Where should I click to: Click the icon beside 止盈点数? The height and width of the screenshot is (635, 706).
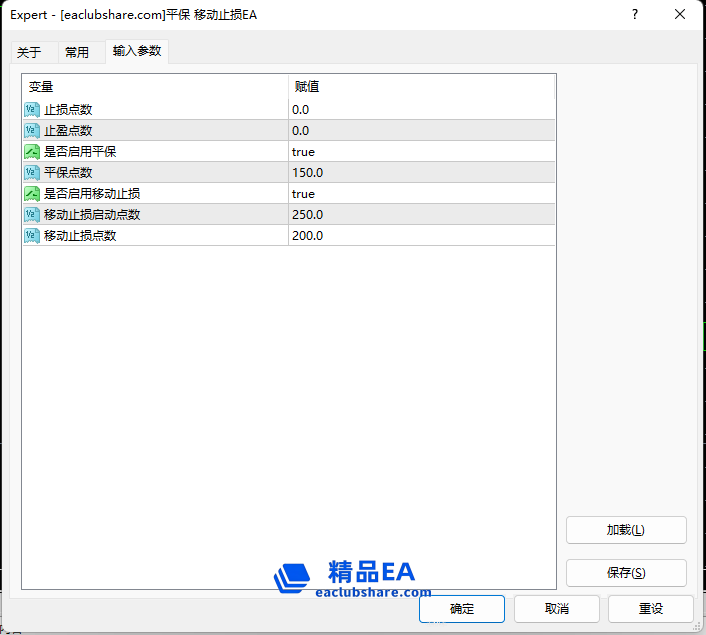pos(32,131)
